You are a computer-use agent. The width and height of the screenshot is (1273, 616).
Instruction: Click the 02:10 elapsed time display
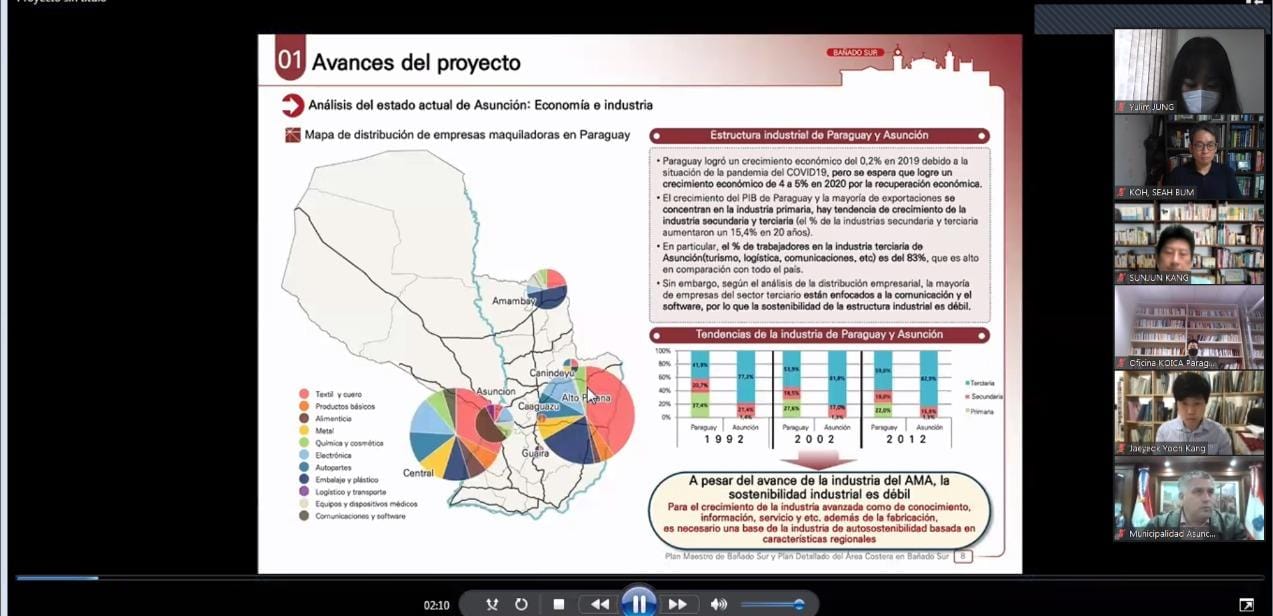(x=436, y=605)
